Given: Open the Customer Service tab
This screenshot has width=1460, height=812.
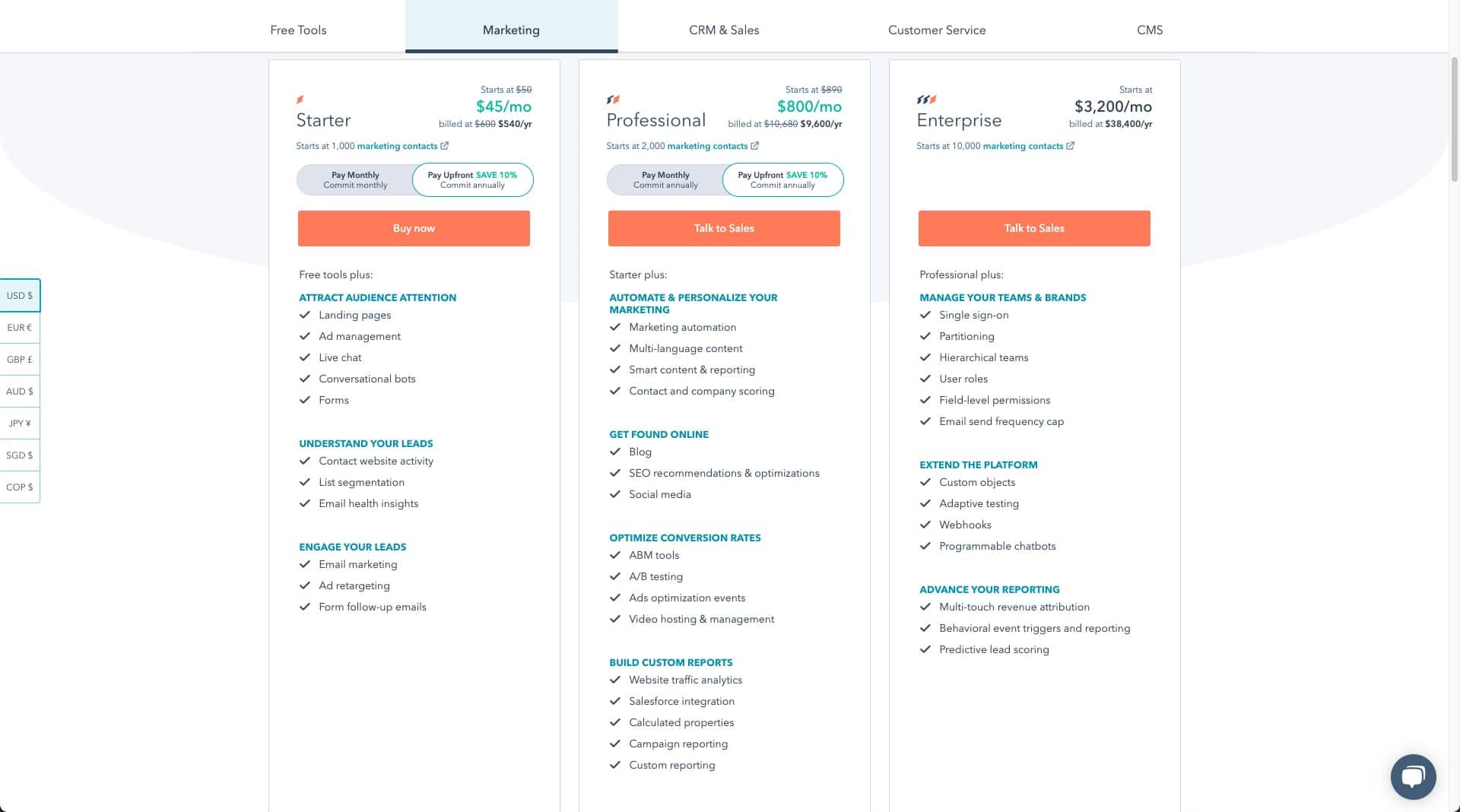Looking at the screenshot, I should click(937, 30).
